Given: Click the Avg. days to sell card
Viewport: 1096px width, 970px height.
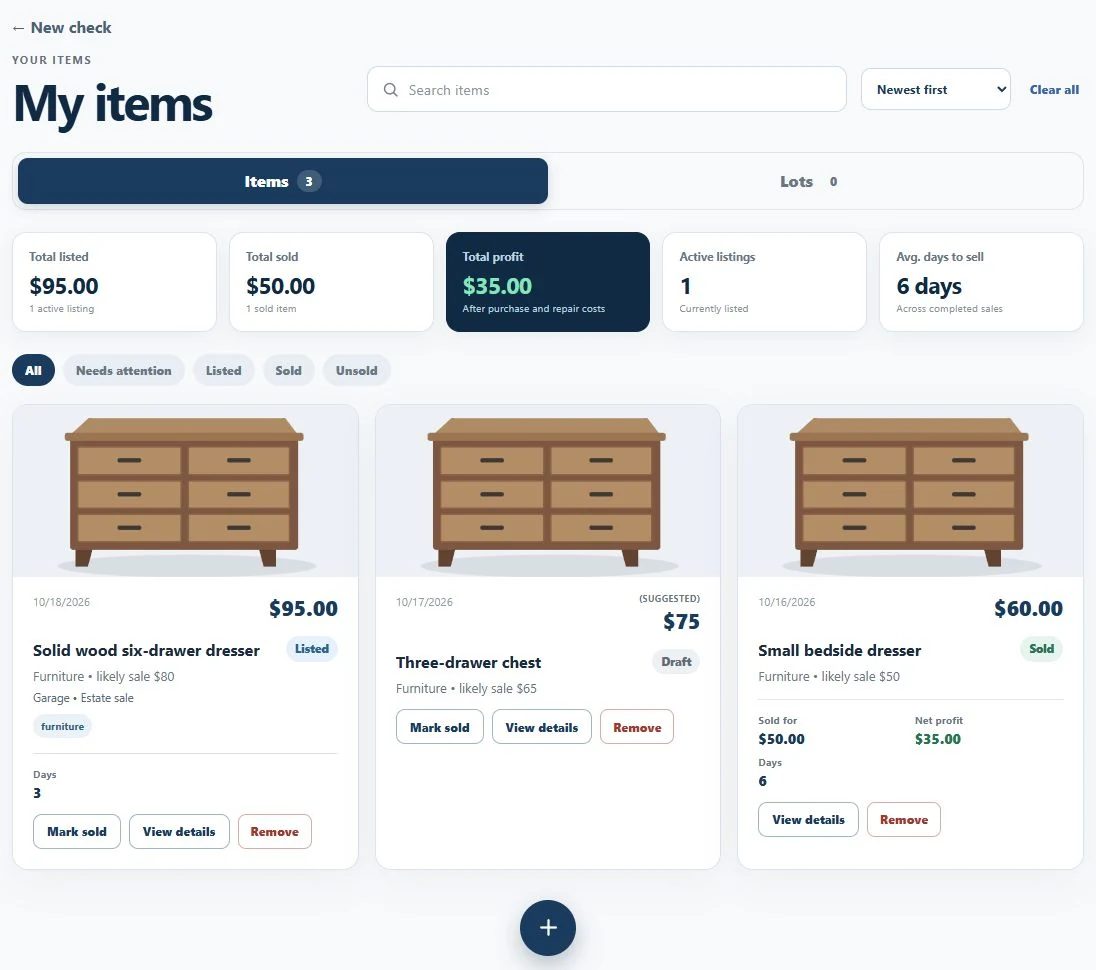Looking at the screenshot, I should pos(981,282).
